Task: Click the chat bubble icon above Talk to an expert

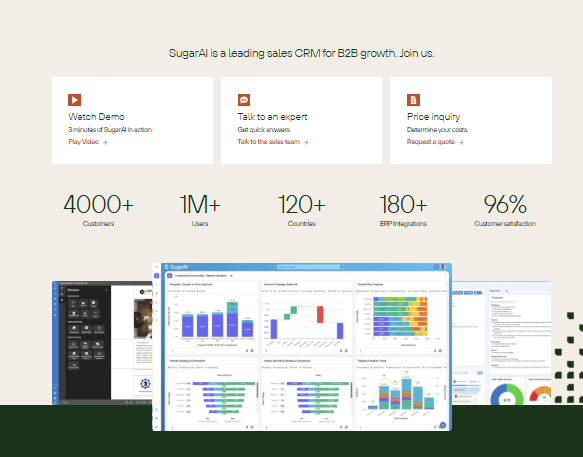Action: point(244,100)
